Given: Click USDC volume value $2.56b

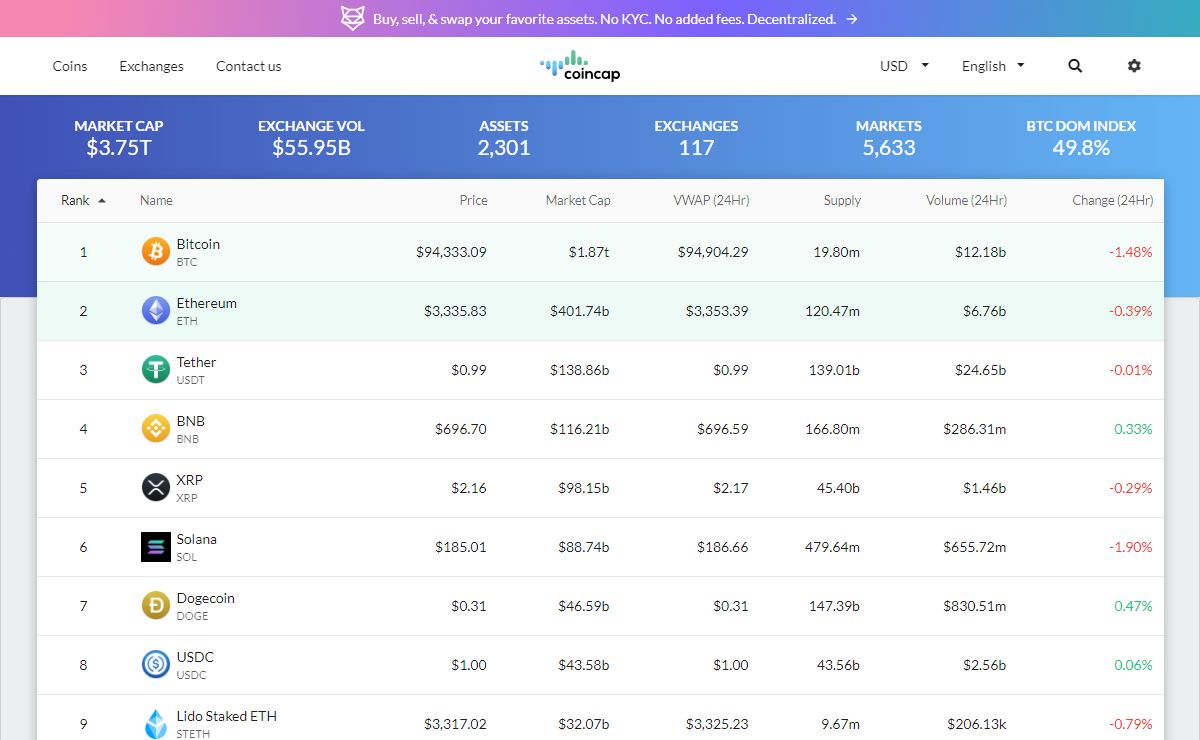Looking at the screenshot, I should pos(985,665).
